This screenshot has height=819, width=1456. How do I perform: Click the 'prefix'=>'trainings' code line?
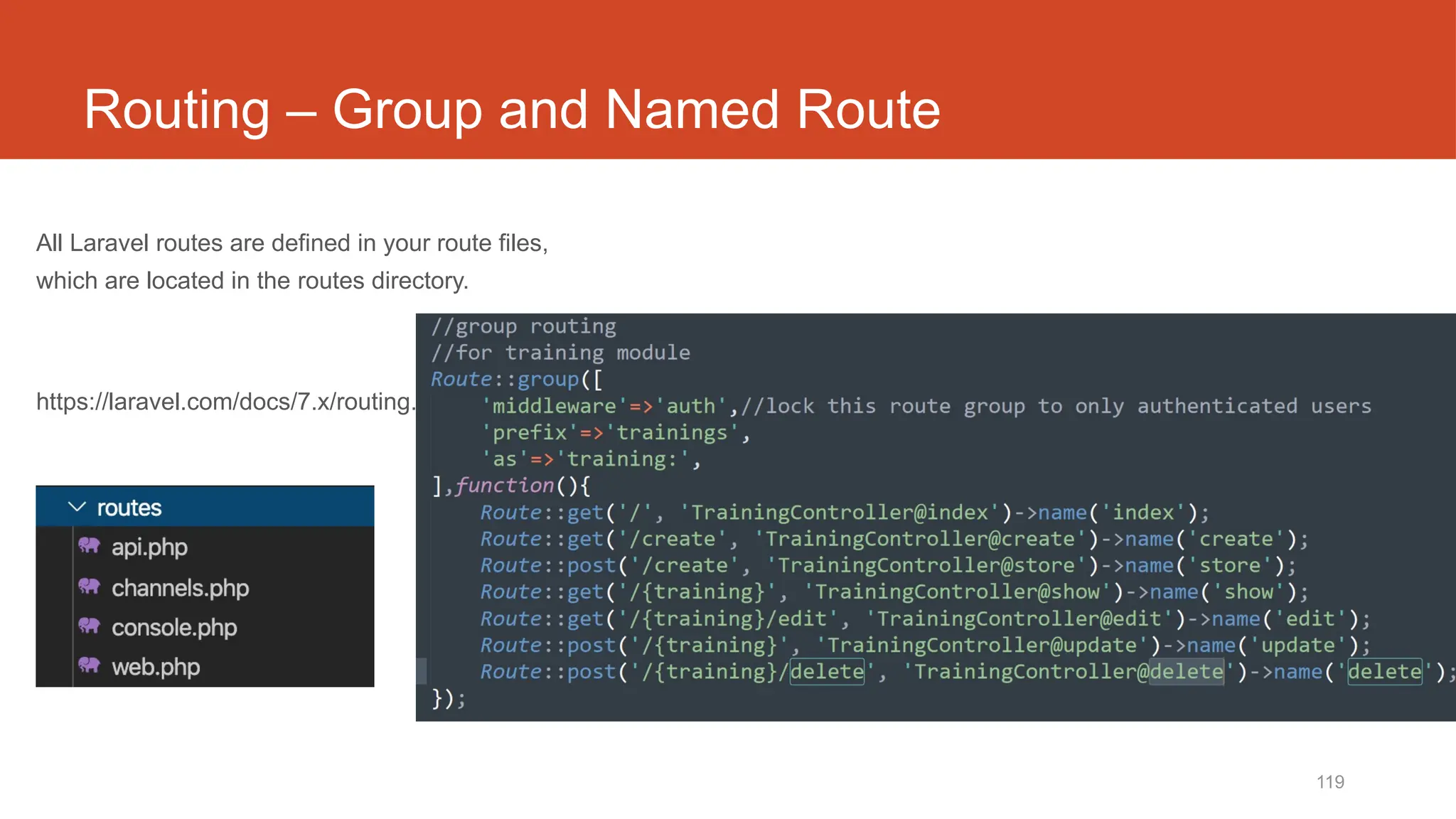[x=616, y=432]
